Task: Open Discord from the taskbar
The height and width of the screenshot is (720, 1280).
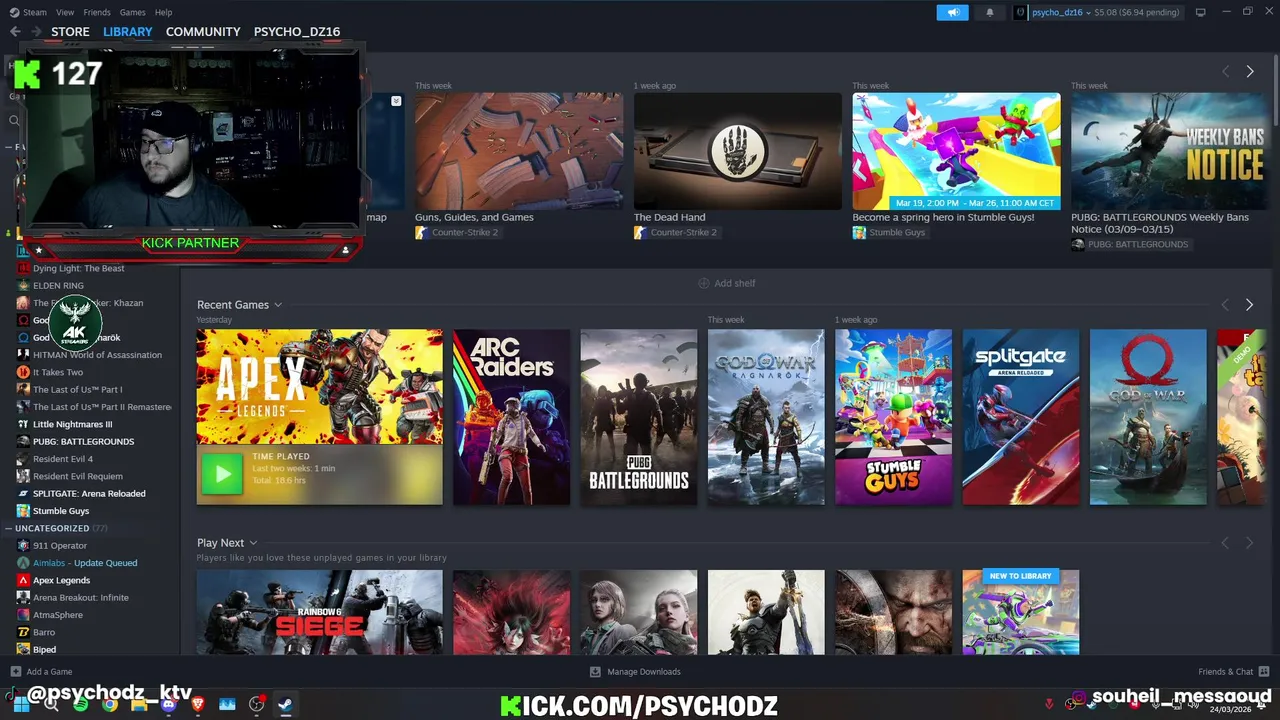Action: 168,704
